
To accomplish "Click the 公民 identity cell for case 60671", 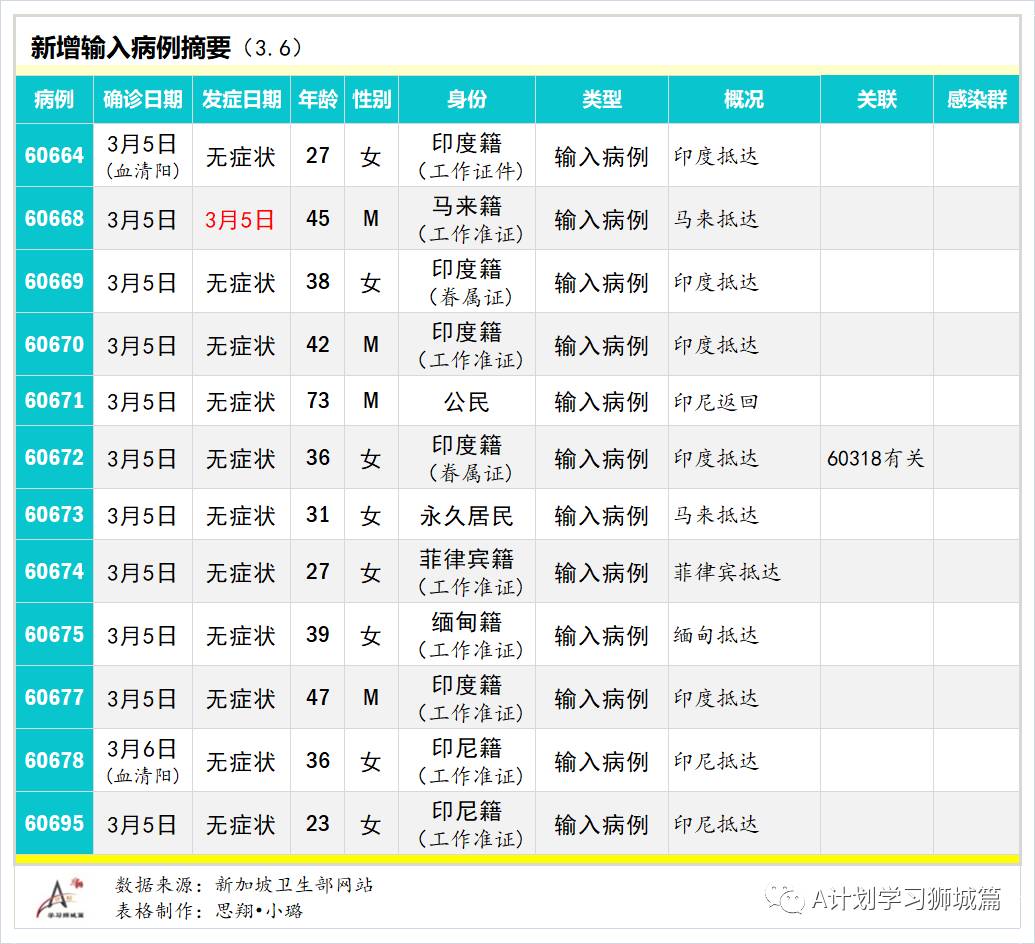I will (x=465, y=401).
